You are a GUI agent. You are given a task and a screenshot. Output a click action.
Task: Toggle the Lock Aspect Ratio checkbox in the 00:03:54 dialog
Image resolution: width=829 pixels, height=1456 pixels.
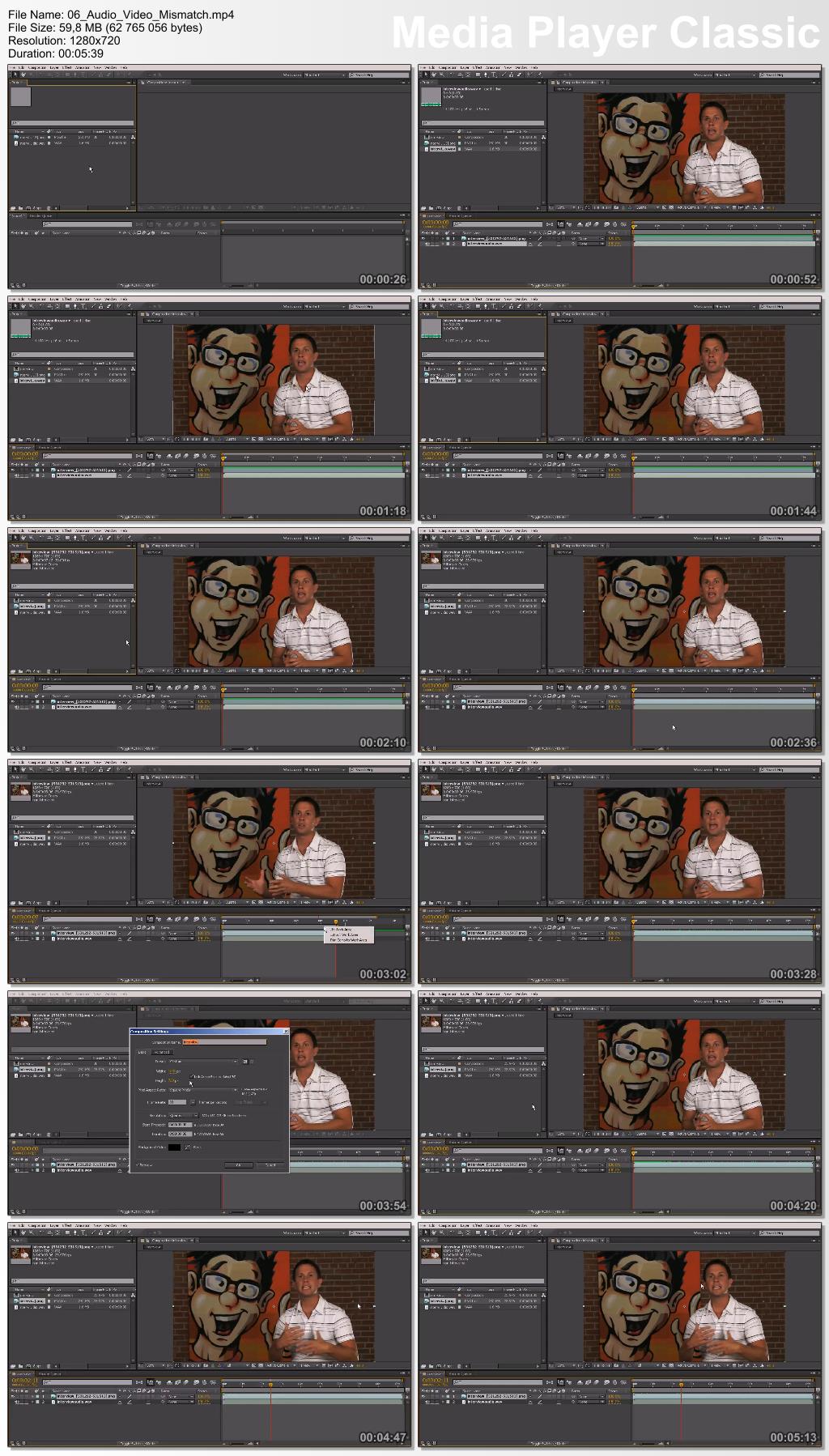(191, 1076)
